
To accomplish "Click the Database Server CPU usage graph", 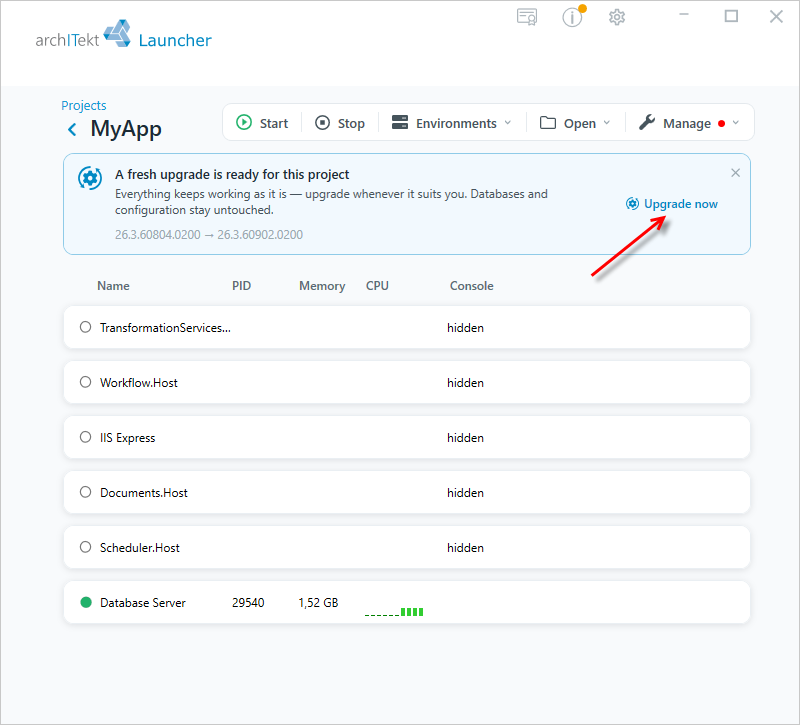I will pos(394,610).
